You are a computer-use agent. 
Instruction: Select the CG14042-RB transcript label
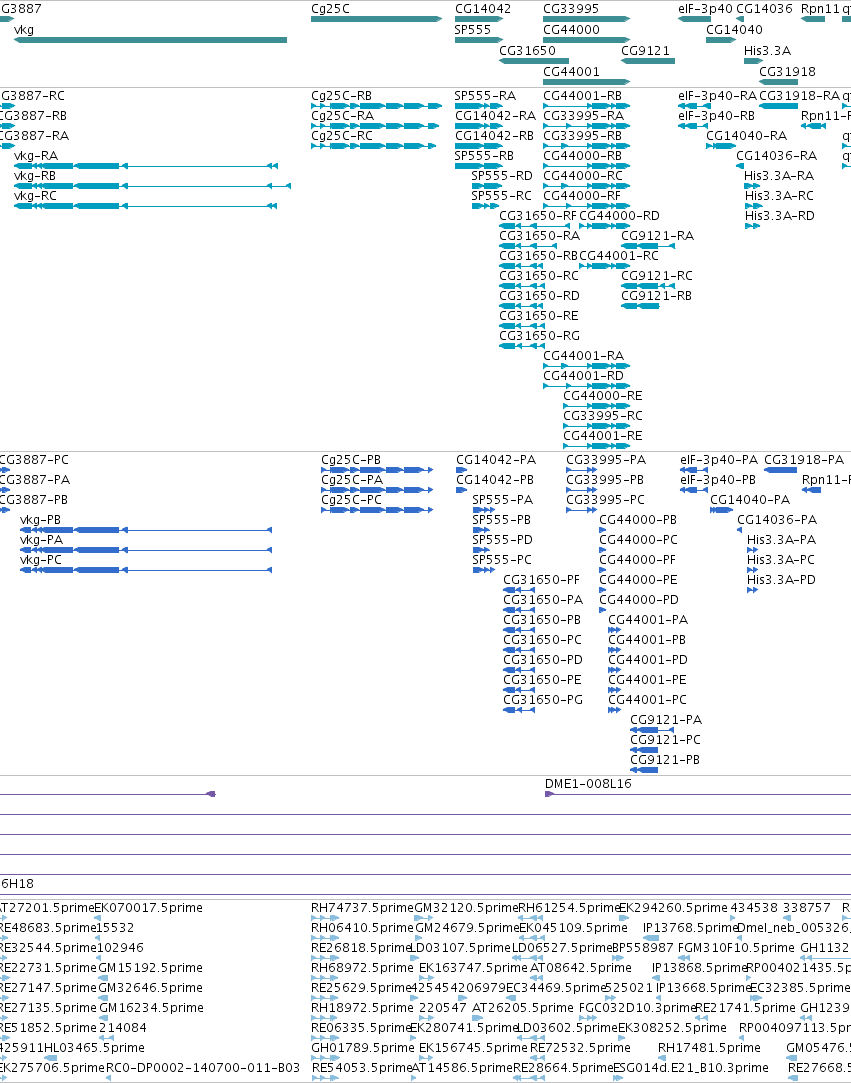tap(495, 135)
